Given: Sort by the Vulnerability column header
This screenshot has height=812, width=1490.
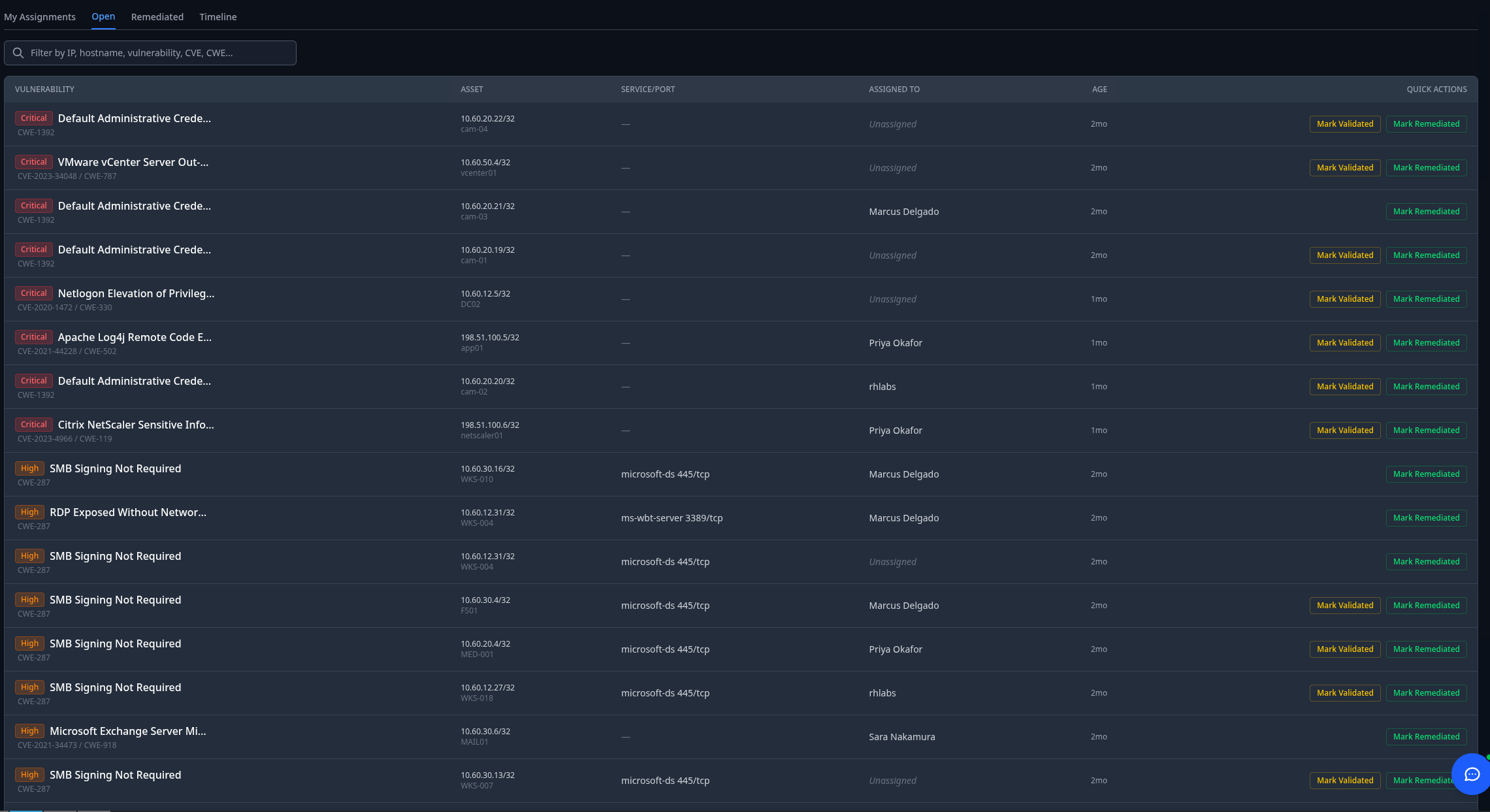Looking at the screenshot, I should 44,89.
